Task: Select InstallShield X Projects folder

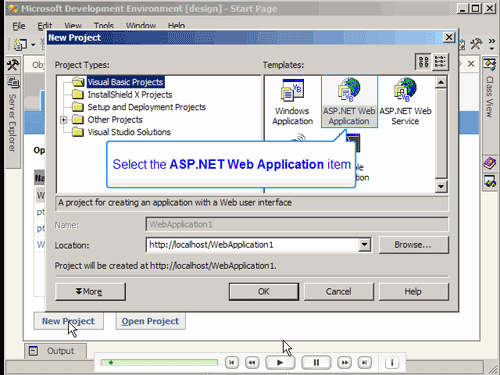Action: (130, 95)
